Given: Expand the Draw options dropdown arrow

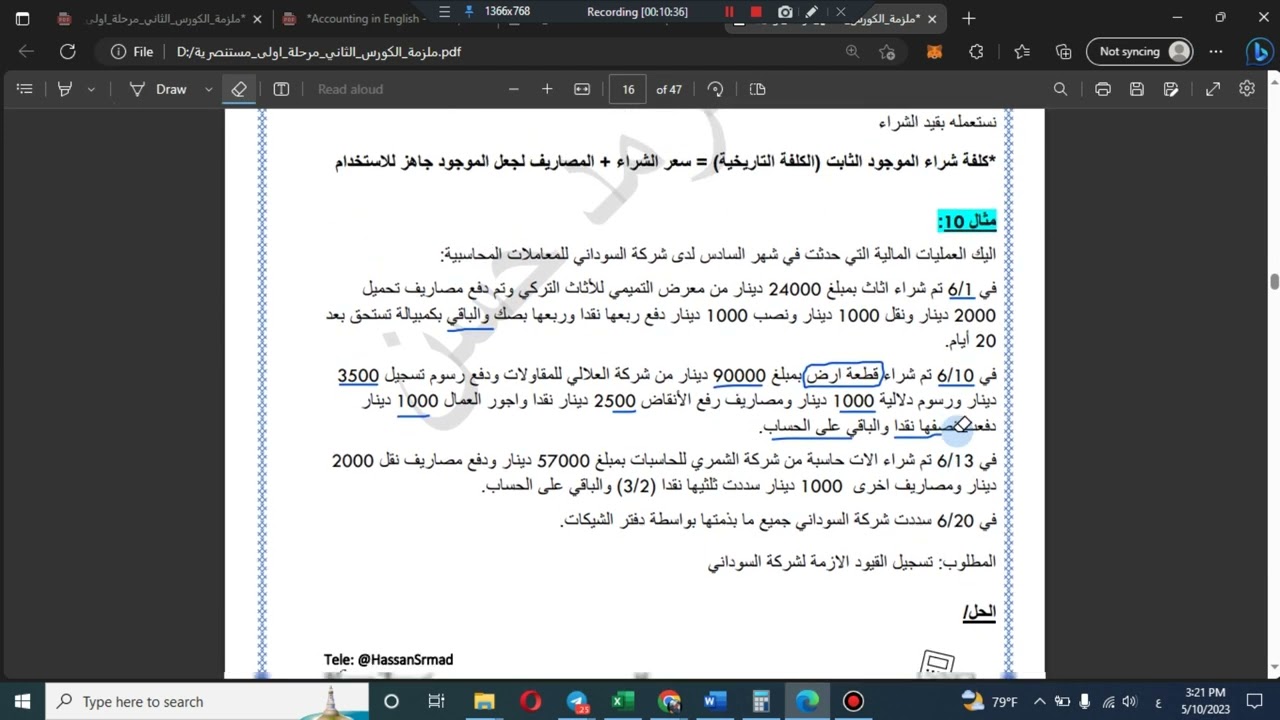Looking at the screenshot, I should [x=208, y=89].
